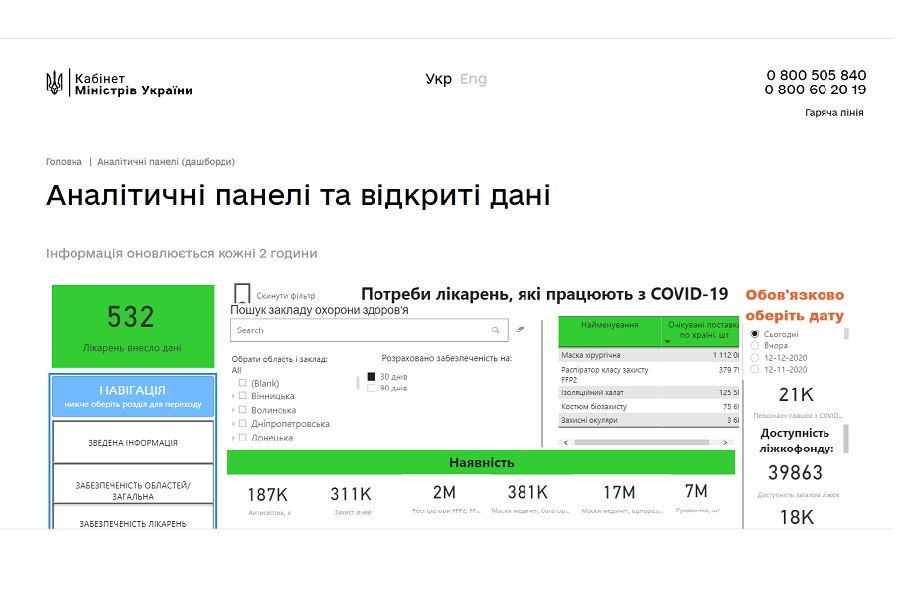
Task: Click Аналітичні панелі (дашборди) breadcrumb
Action: tap(166, 162)
